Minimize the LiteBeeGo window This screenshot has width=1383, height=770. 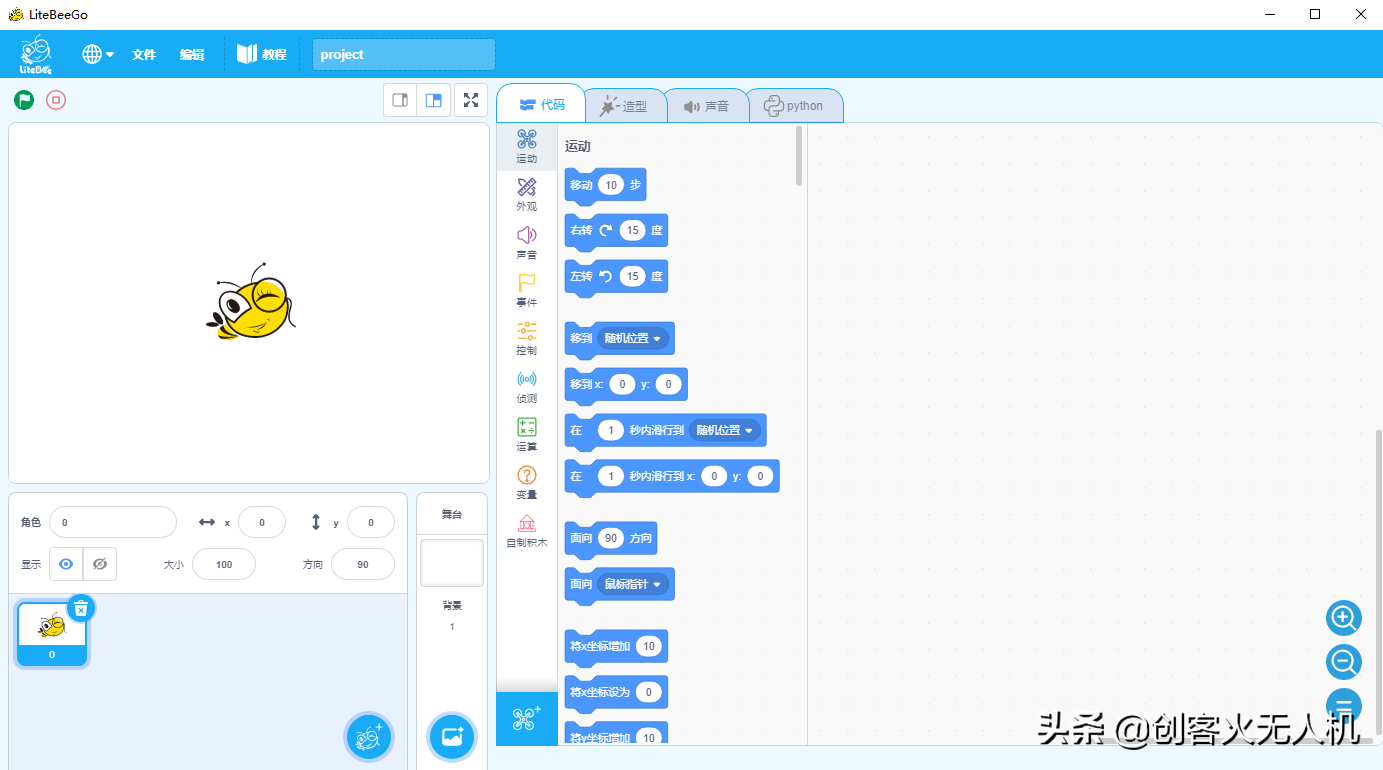(x=1269, y=14)
